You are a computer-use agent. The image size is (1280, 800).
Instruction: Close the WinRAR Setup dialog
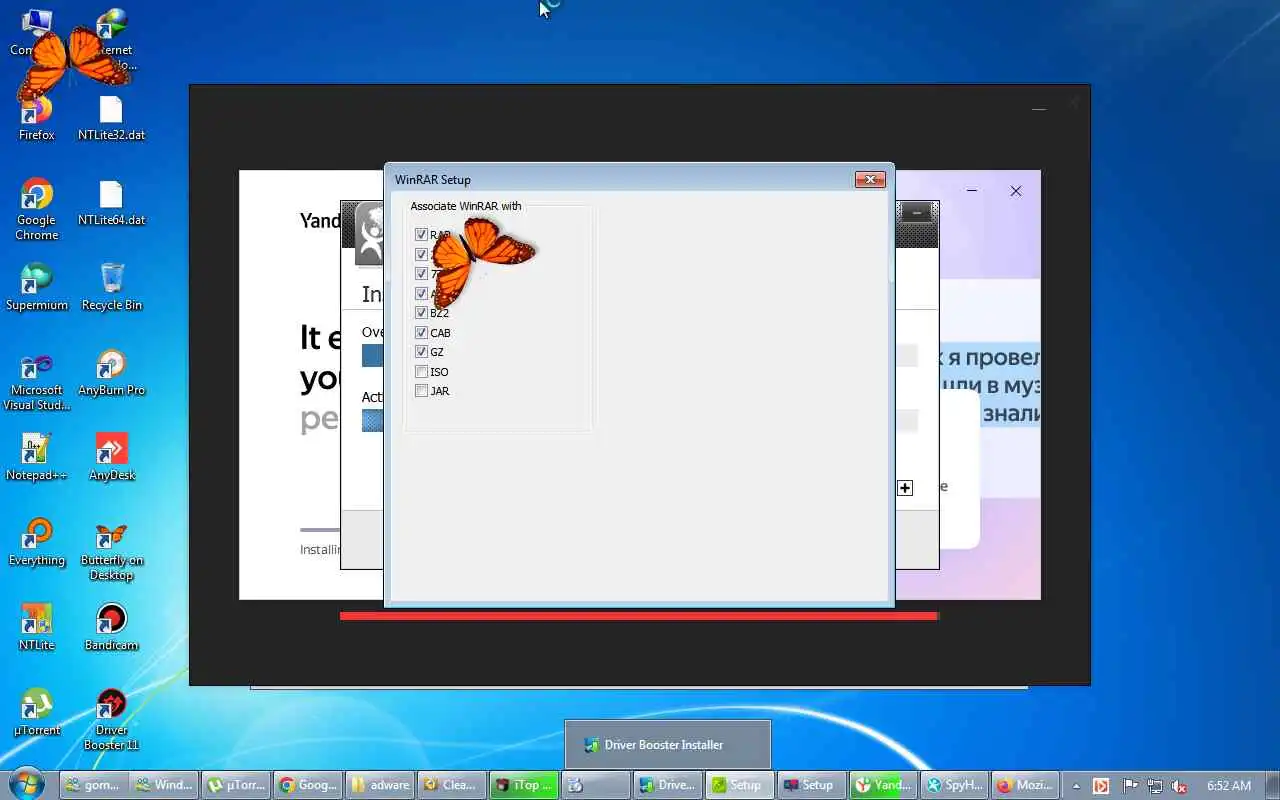point(870,180)
